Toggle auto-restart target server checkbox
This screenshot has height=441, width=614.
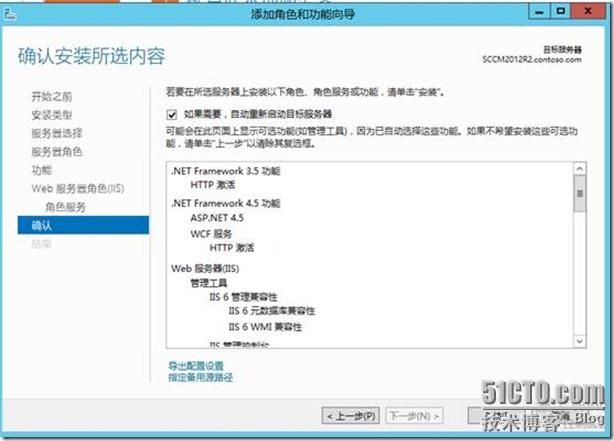pos(172,115)
